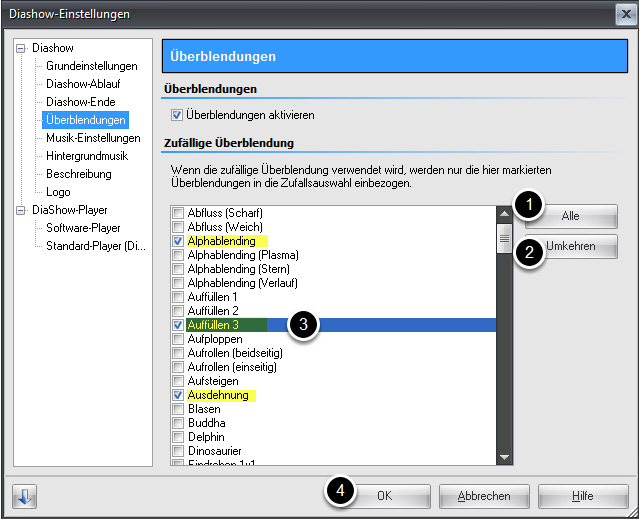
Task: Uncheck the Alphablending transition checkbox
Action: pos(178,241)
